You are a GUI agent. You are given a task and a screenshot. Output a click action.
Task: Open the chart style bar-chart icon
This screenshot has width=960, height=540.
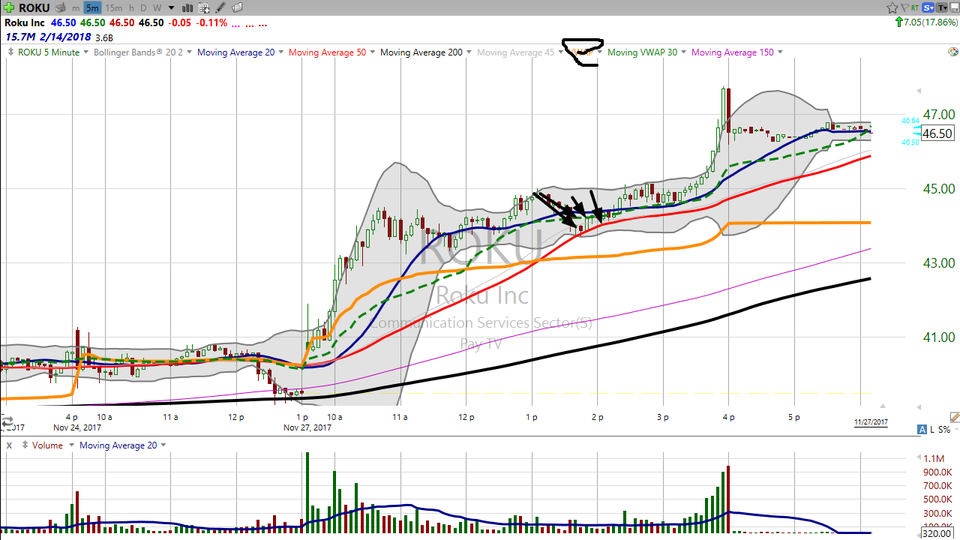click(x=187, y=8)
